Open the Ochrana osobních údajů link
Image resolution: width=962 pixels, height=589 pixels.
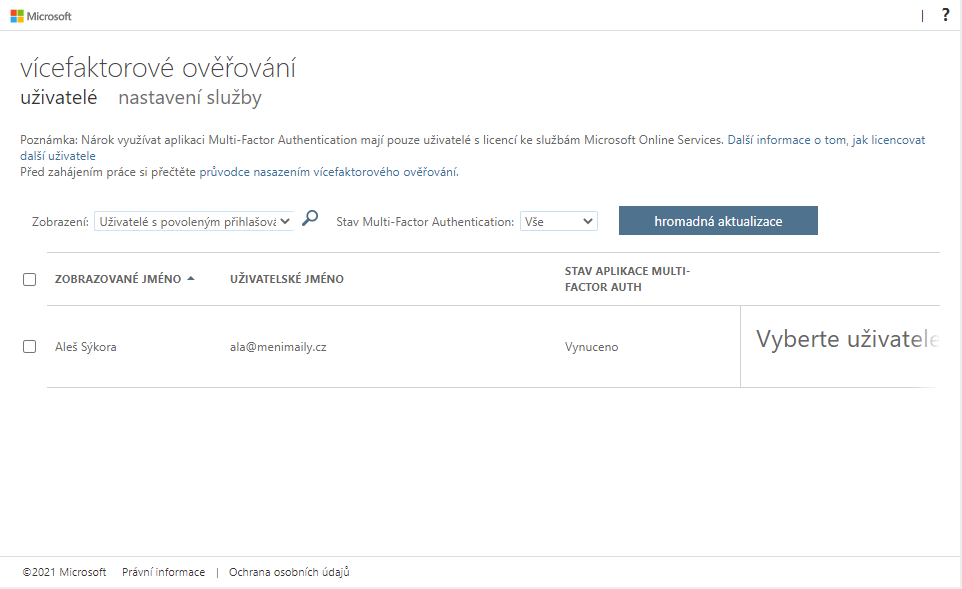coord(289,572)
